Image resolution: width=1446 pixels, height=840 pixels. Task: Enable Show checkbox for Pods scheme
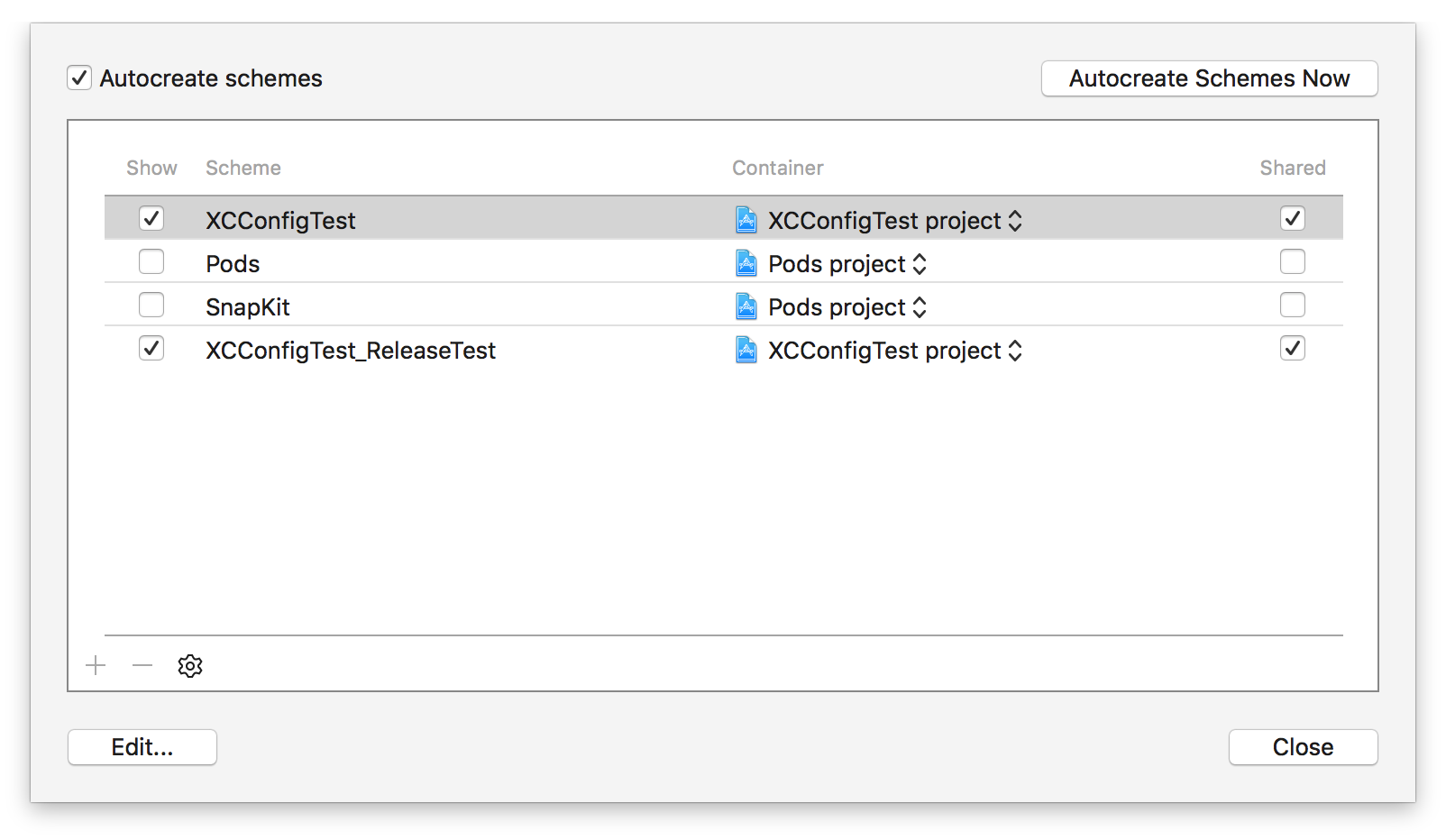pyautogui.click(x=151, y=261)
